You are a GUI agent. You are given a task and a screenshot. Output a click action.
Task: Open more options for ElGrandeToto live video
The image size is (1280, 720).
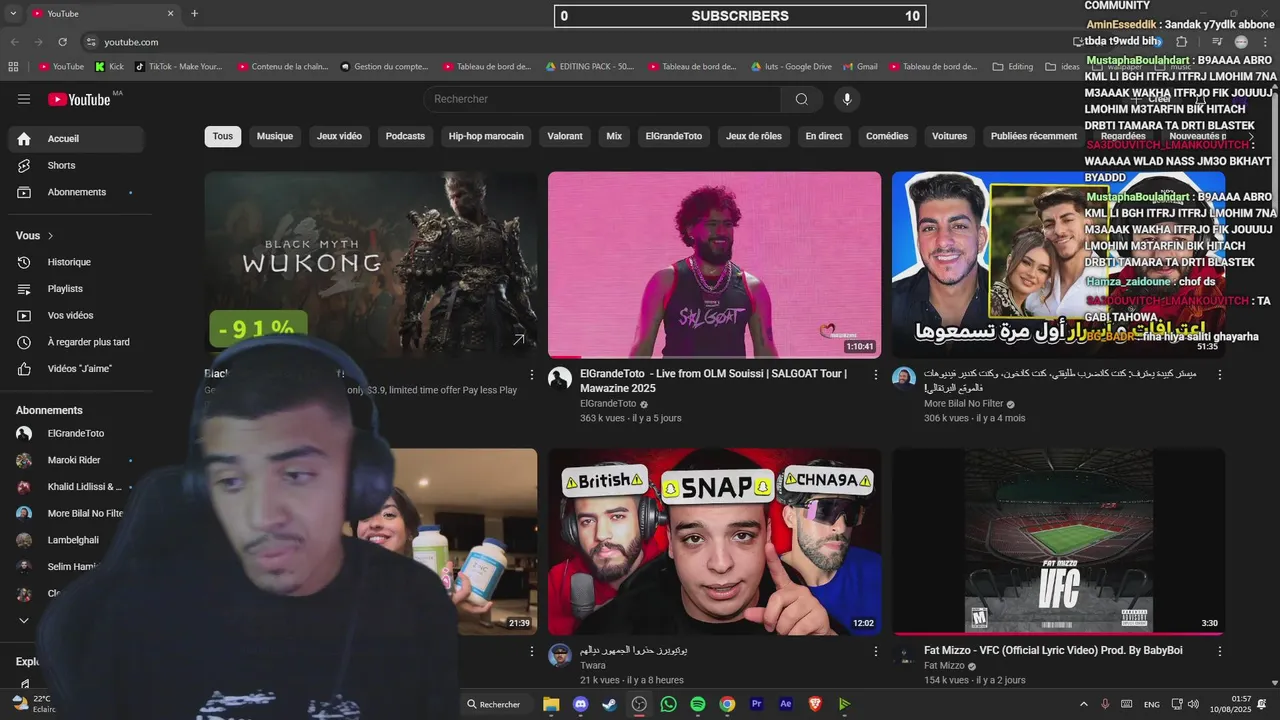[876, 375]
